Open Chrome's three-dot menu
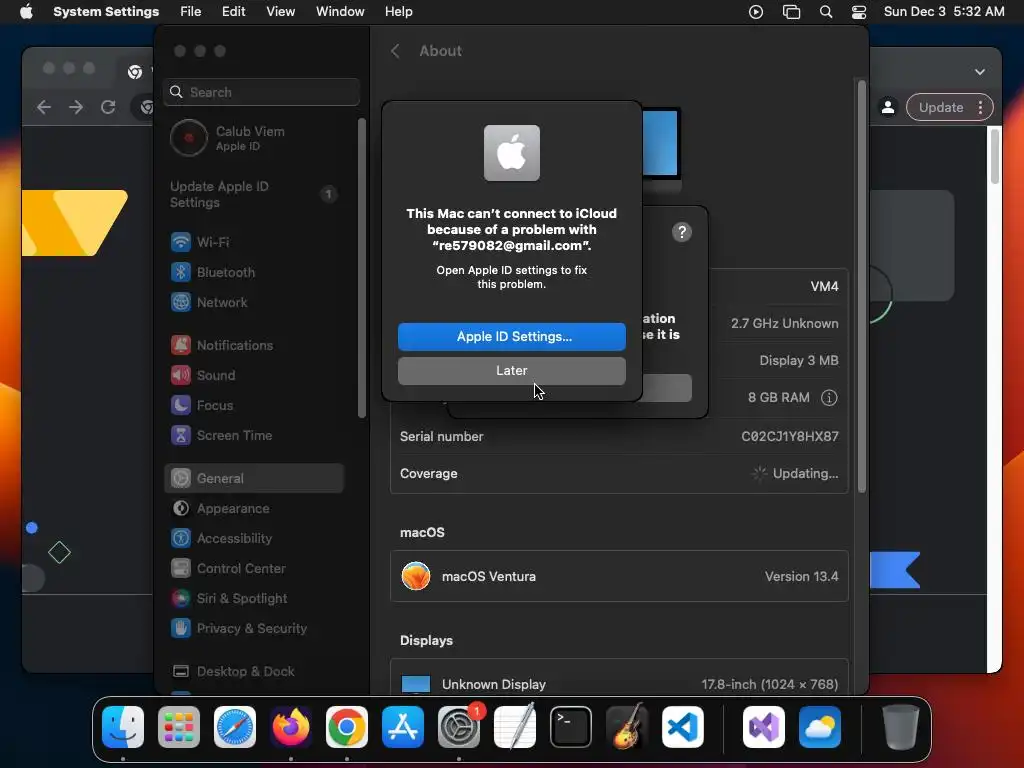Image resolution: width=1024 pixels, height=768 pixels. [x=980, y=108]
